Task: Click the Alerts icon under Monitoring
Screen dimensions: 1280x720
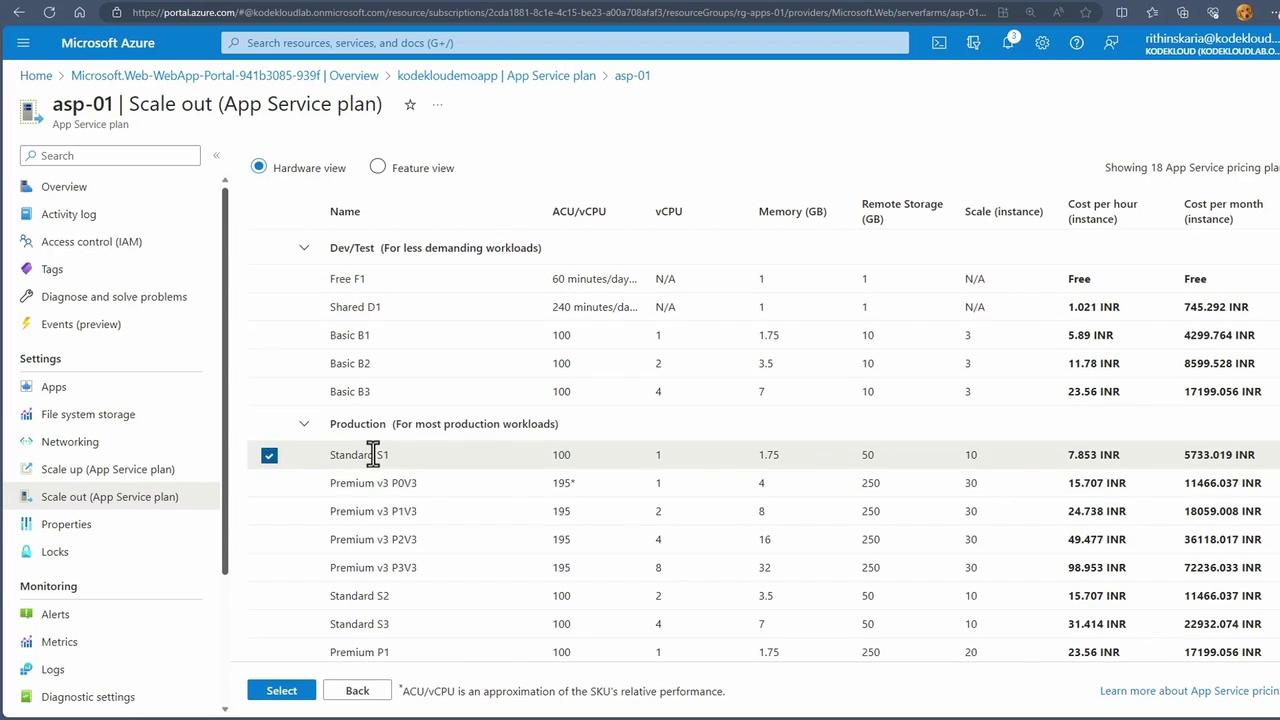Action: [x=27, y=615]
